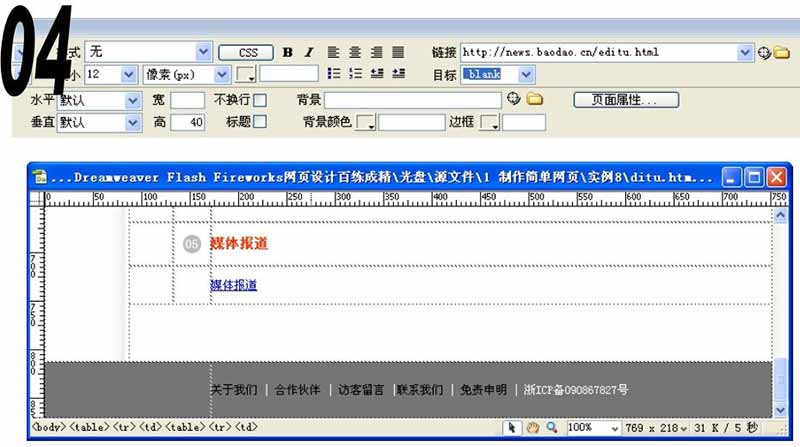Viewport: 800px width, 447px height.
Task: Click the blue 媒体报道 hyperlink
Action: coord(234,285)
